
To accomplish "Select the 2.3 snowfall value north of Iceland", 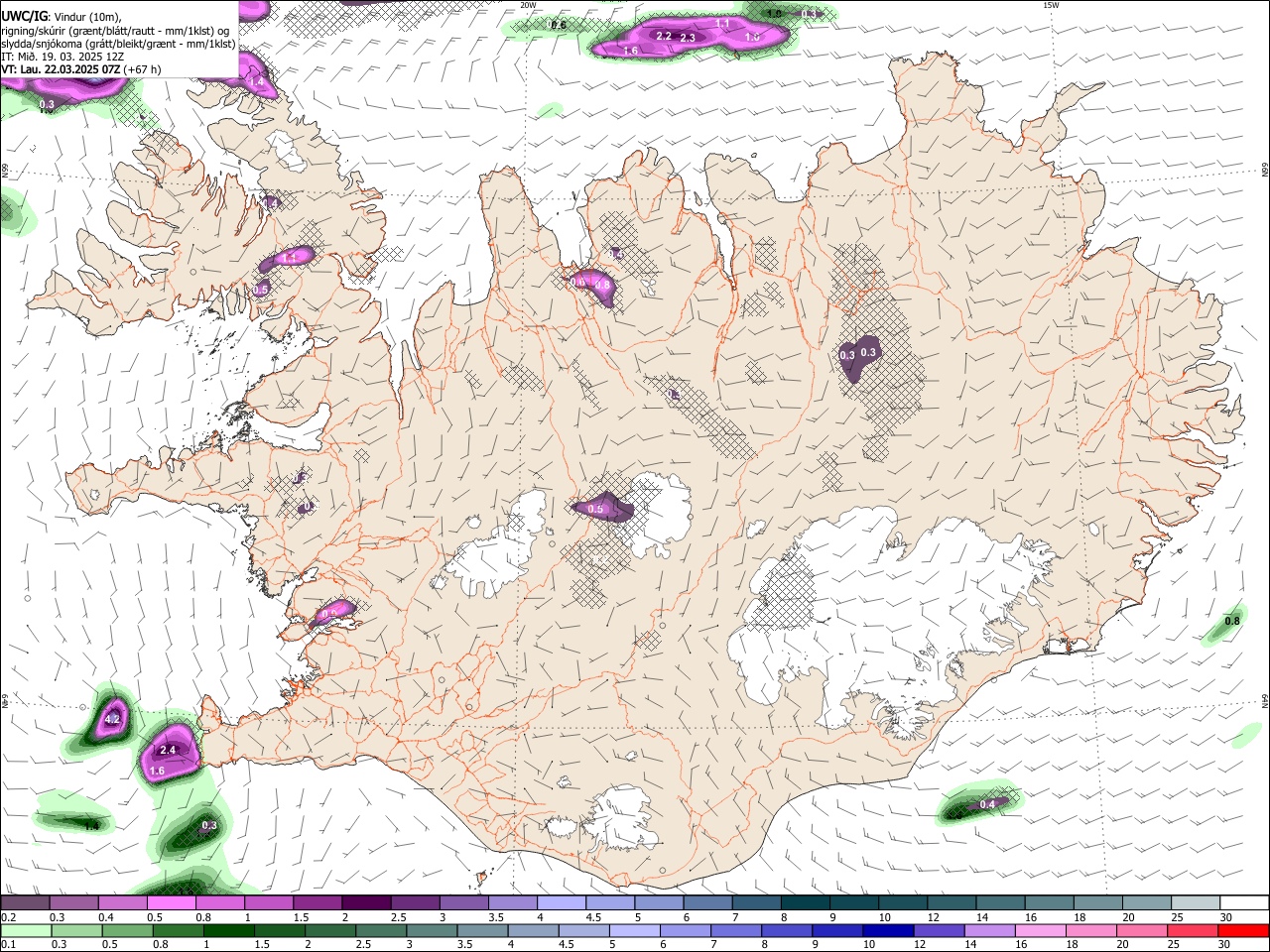I will [687, 38].
